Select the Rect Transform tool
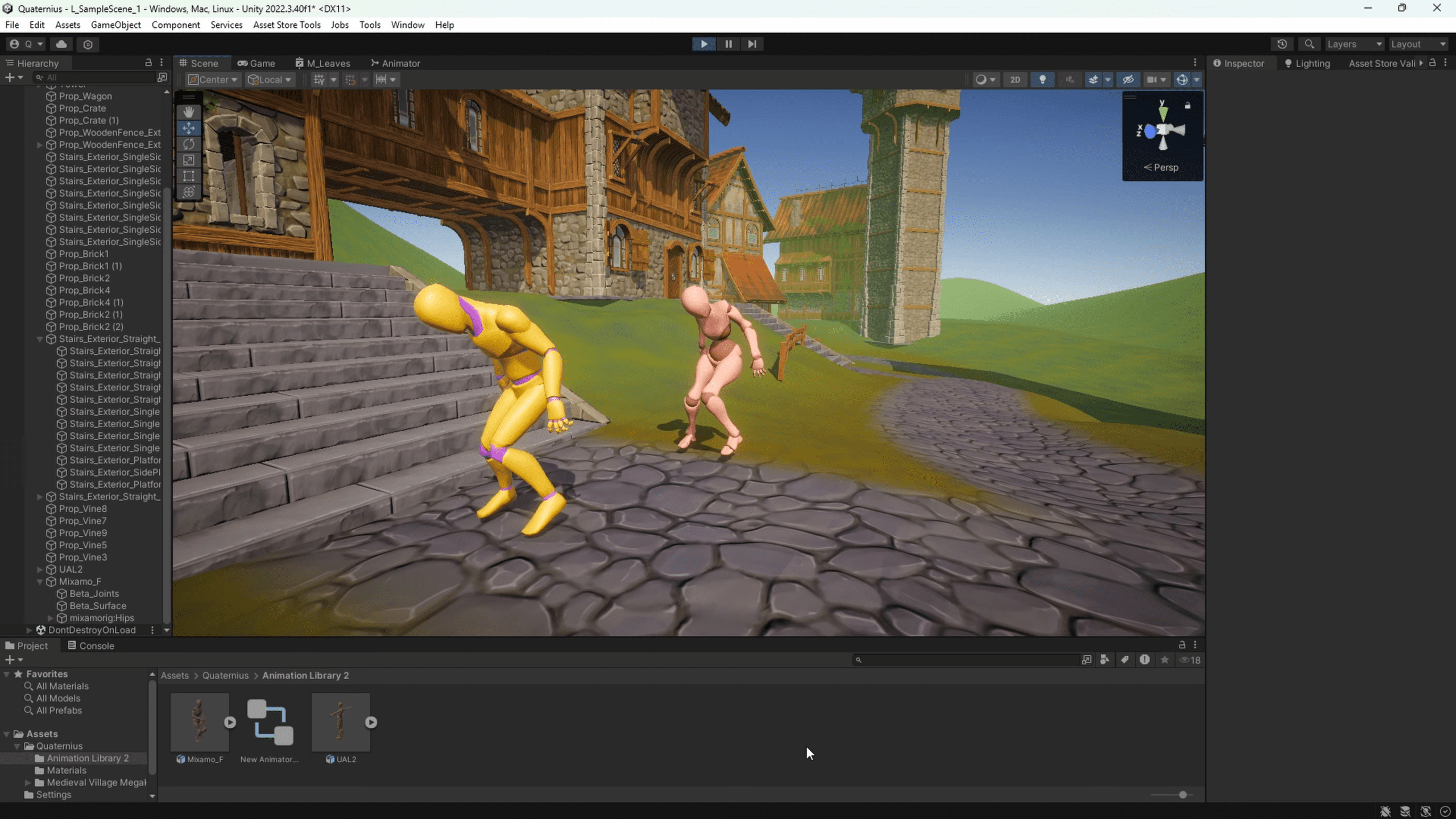The image size is (1456, 819). (189, 176)
